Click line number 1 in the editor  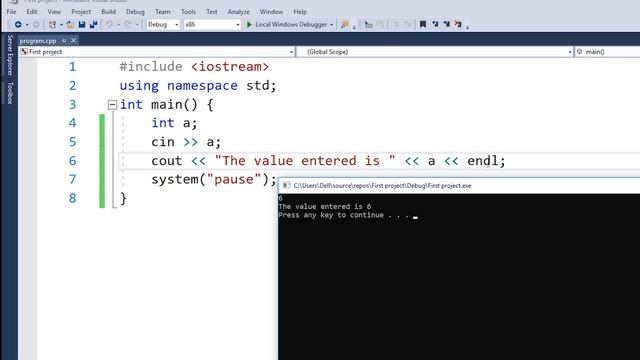pyautogui.click(x=72, y=67)
